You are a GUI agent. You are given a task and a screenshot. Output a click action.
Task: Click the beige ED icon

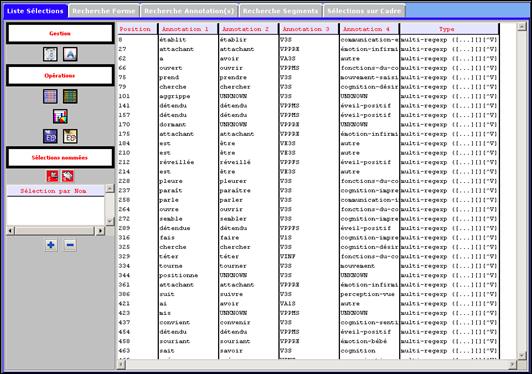pos(70,136)
